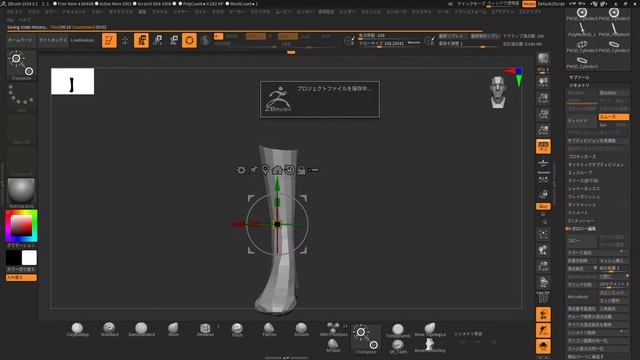Collapse the ジオメトリ section
Viewport: 640px width, 360px height.
tap(579, 85)
